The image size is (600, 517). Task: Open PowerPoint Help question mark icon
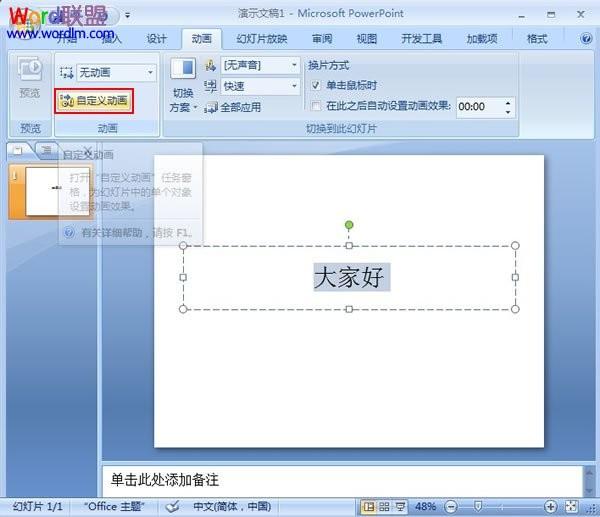pos(586,39)
